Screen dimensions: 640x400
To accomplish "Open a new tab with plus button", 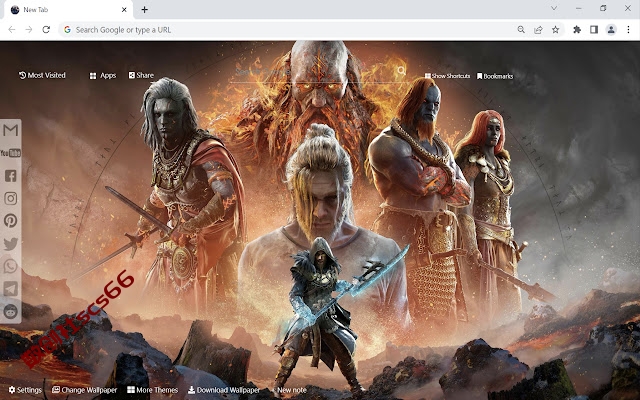I will (144, 9).
